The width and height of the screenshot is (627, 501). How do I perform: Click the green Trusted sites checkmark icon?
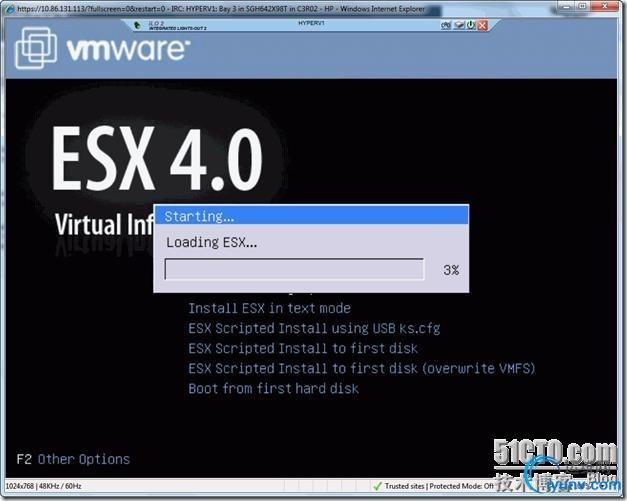click(377, 486)
